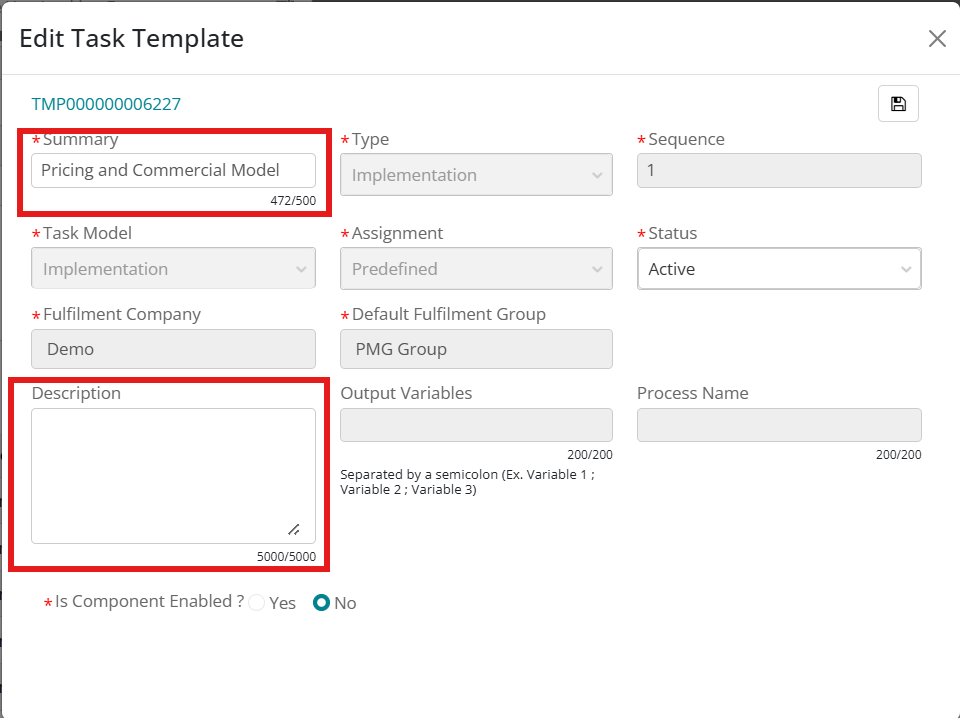960x718 pixels.
Task: Click the Sequence number field
Action: (778, 170)
